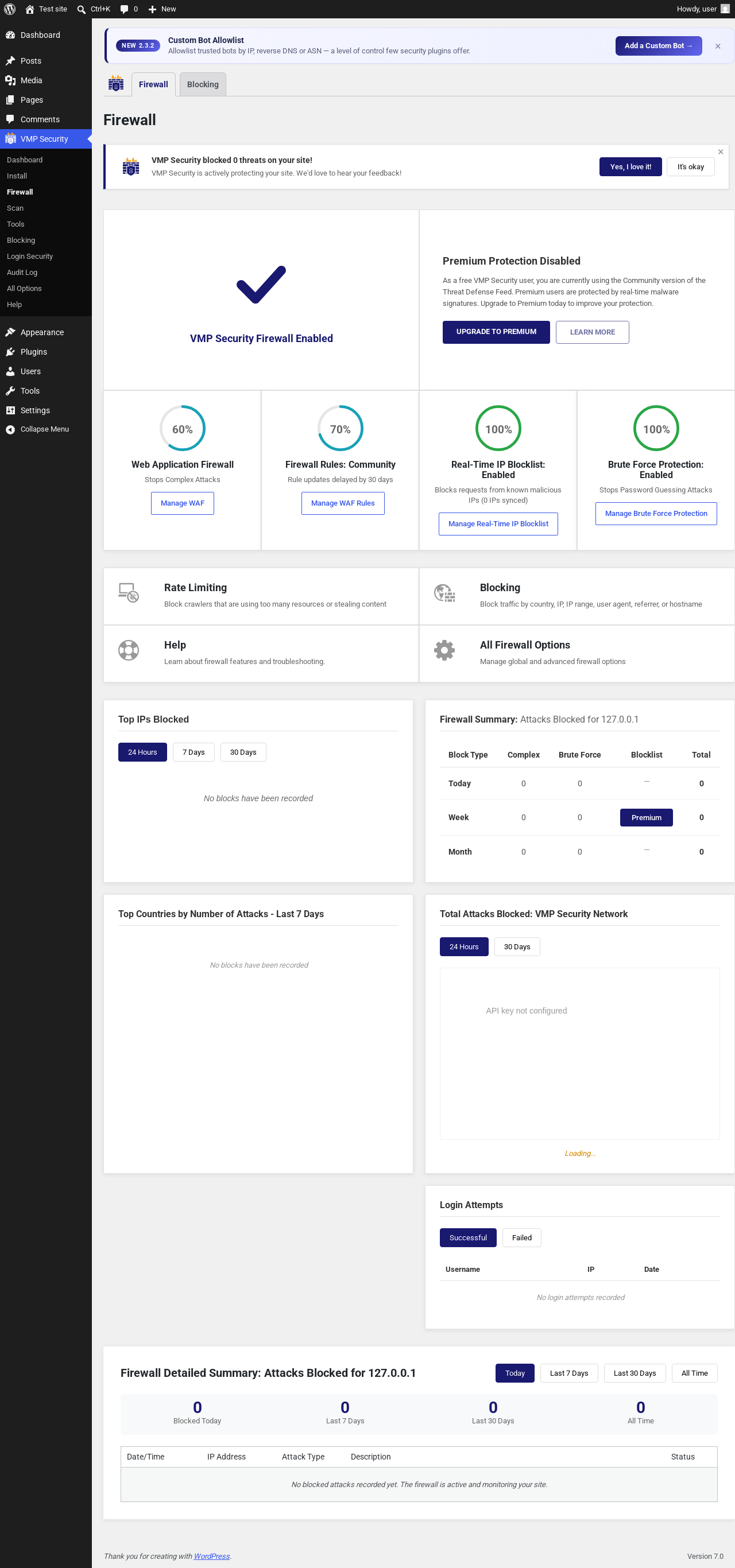735x1568 pixels.
Task: Click Add a Custom Bot button
Action: point(658,46)
